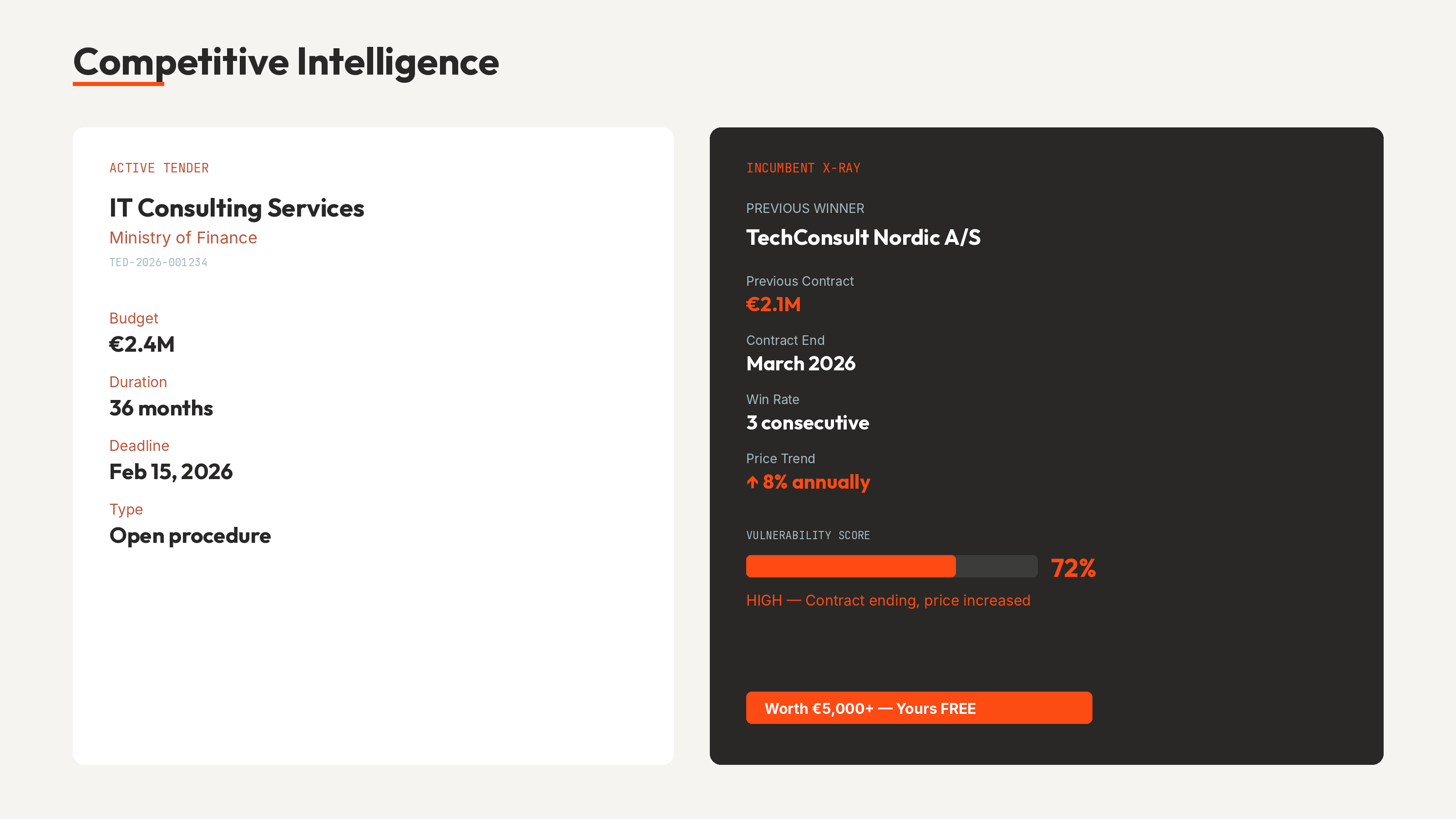Click the Worth €5,000+ Yours FREE button
The width and height of the screenshot is (1456, 819).
[x=919, y=708]
